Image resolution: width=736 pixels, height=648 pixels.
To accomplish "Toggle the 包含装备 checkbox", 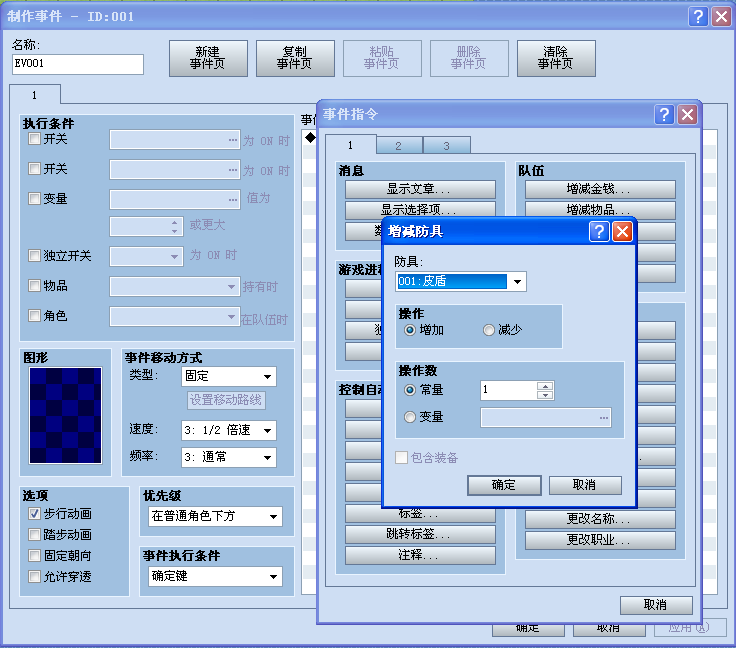I will point(401,457).
